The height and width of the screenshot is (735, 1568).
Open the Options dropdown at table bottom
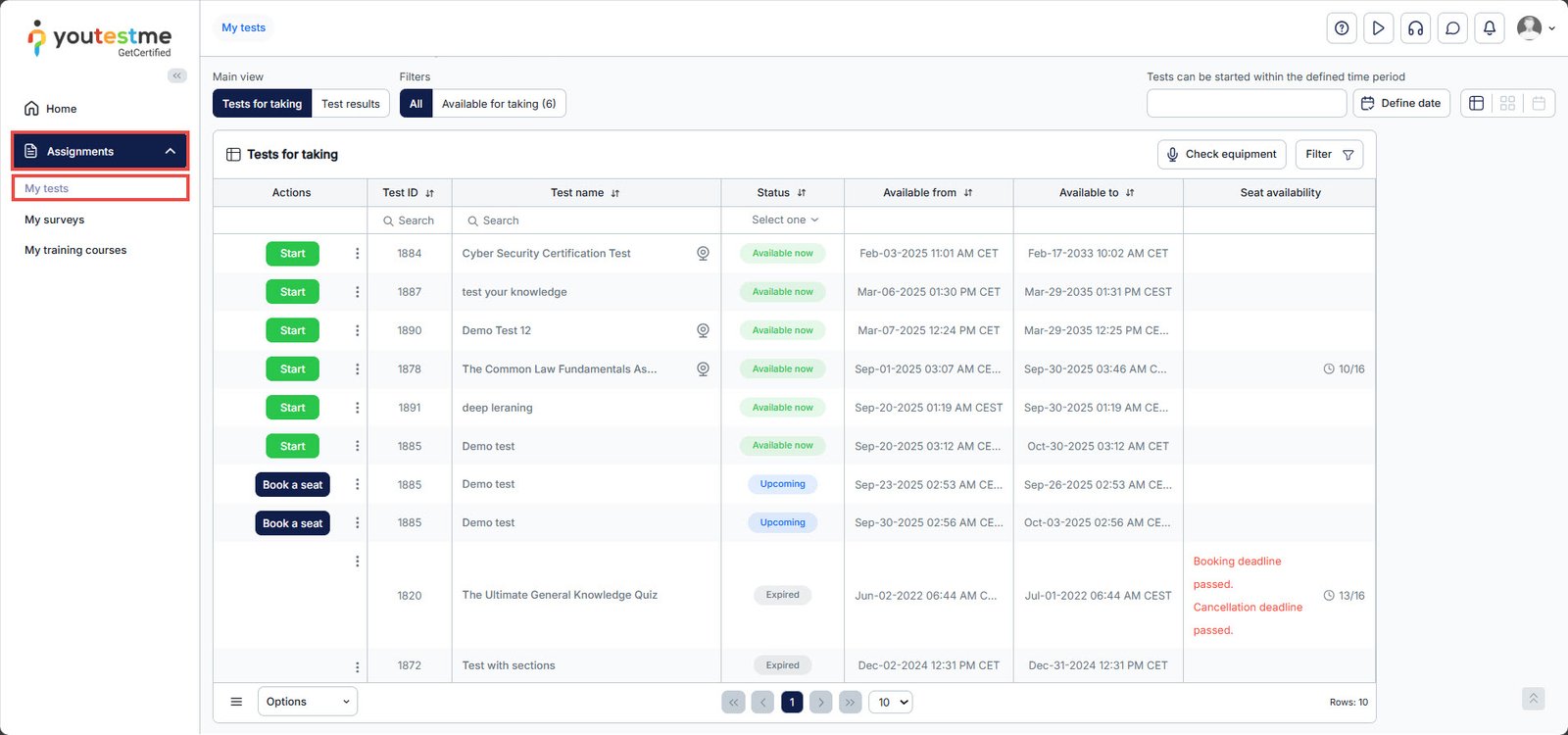[x=307, y=702]
